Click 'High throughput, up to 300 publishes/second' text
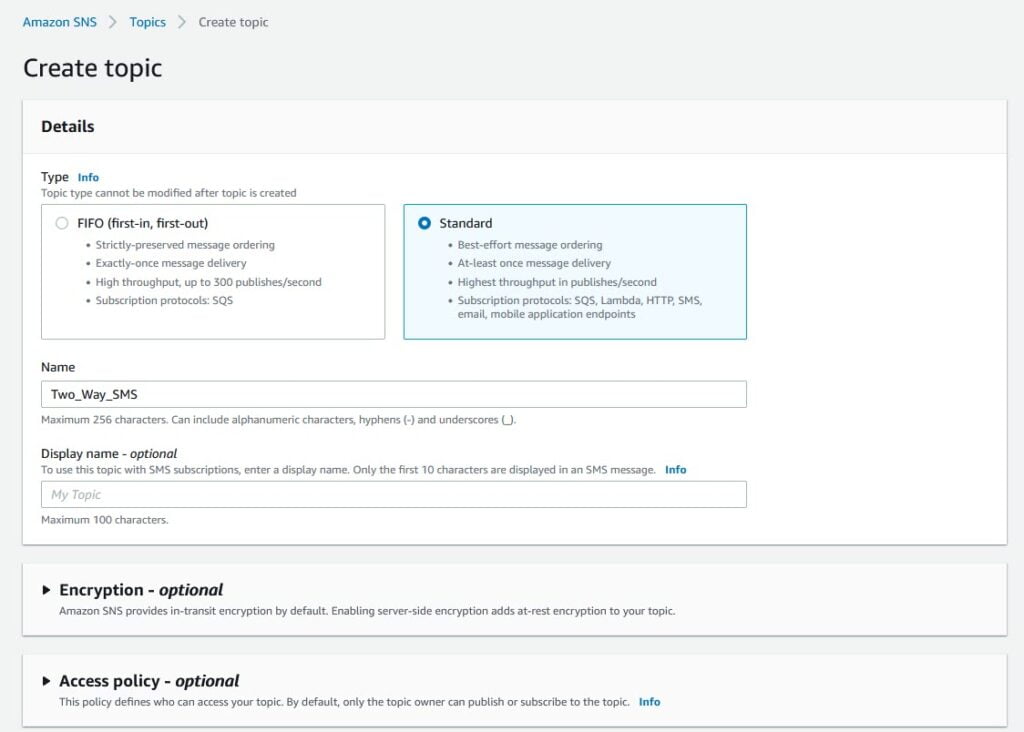The width and height of the screenshot is (1024, 732). (x=208, y=282)
